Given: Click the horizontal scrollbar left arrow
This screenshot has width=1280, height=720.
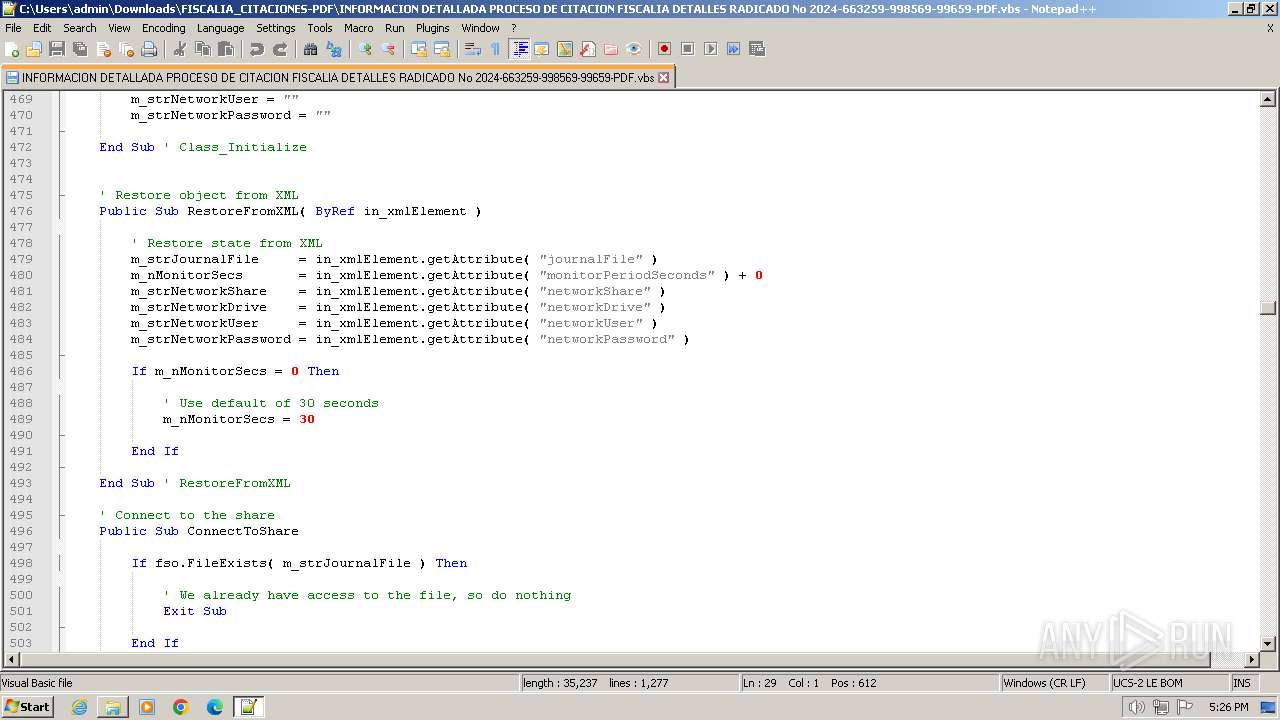Looking at the screenshot, I should pyautogui.click(x=12, y=660).
